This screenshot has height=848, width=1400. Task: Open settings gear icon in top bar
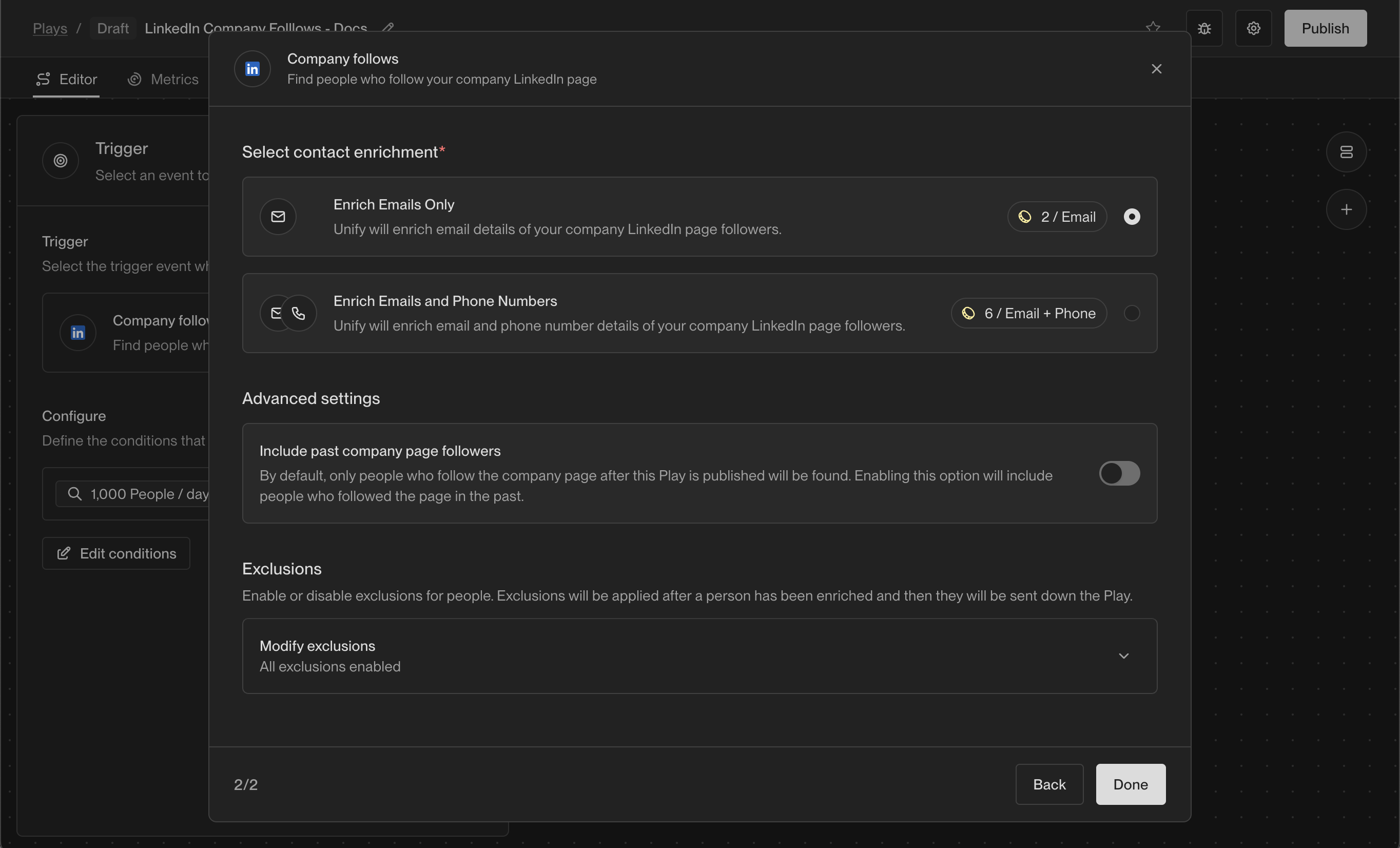1253,28
